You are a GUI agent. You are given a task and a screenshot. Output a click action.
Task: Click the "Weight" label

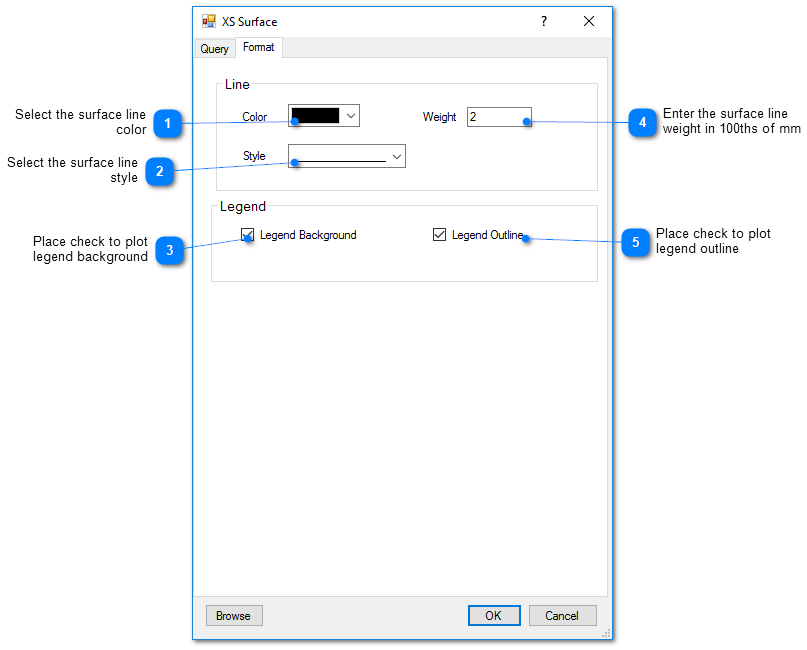(x=439, y=117)
